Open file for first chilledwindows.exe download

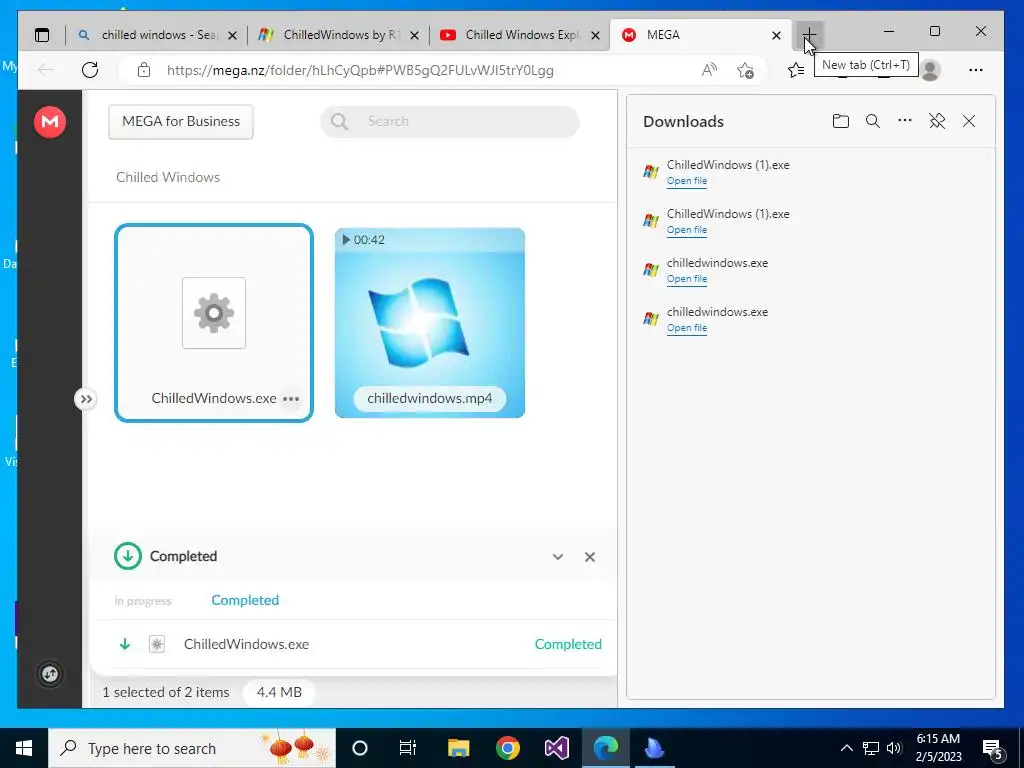coord(686,279)
